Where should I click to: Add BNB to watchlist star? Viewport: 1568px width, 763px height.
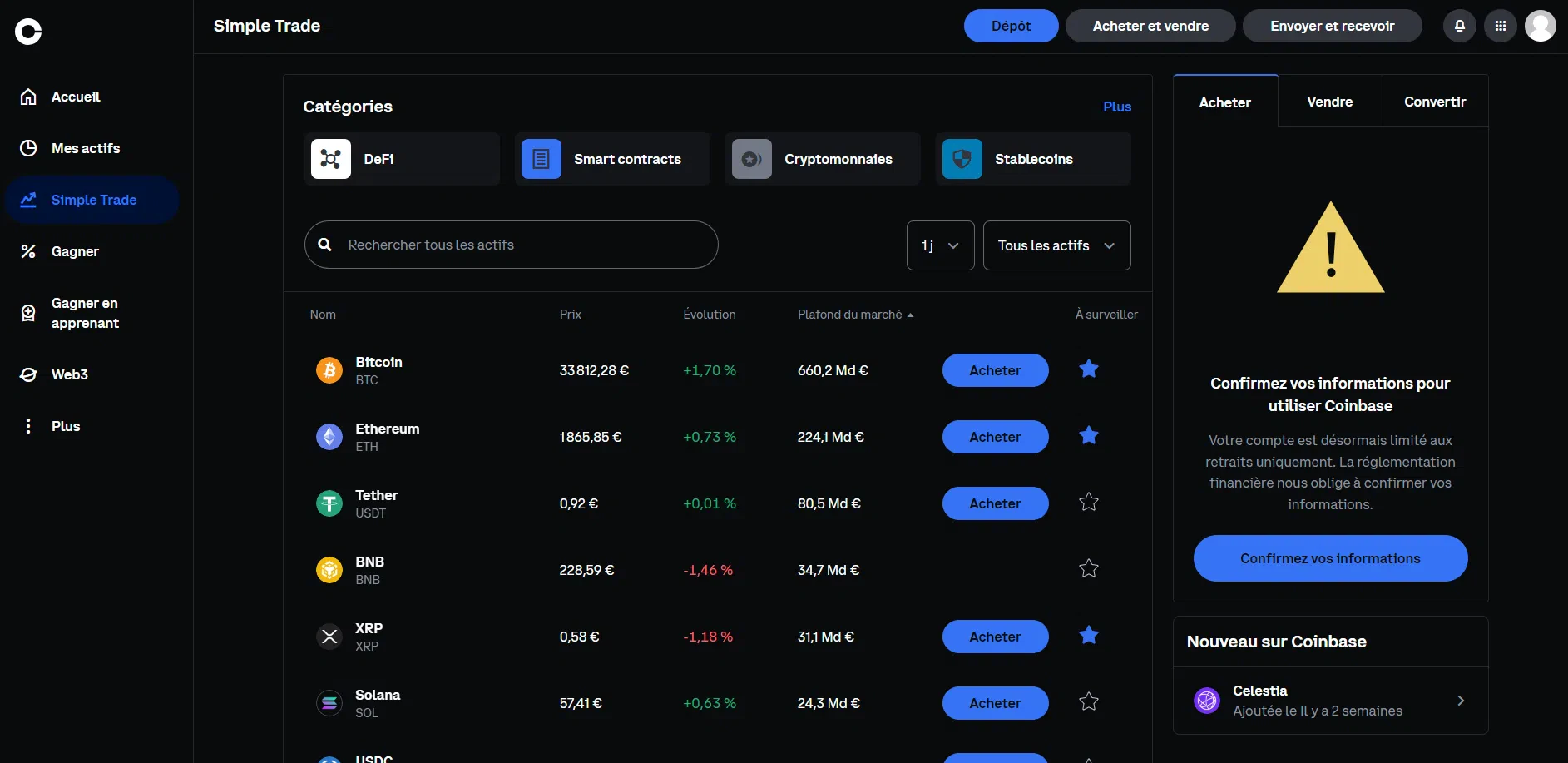(x=1089, y=568)
